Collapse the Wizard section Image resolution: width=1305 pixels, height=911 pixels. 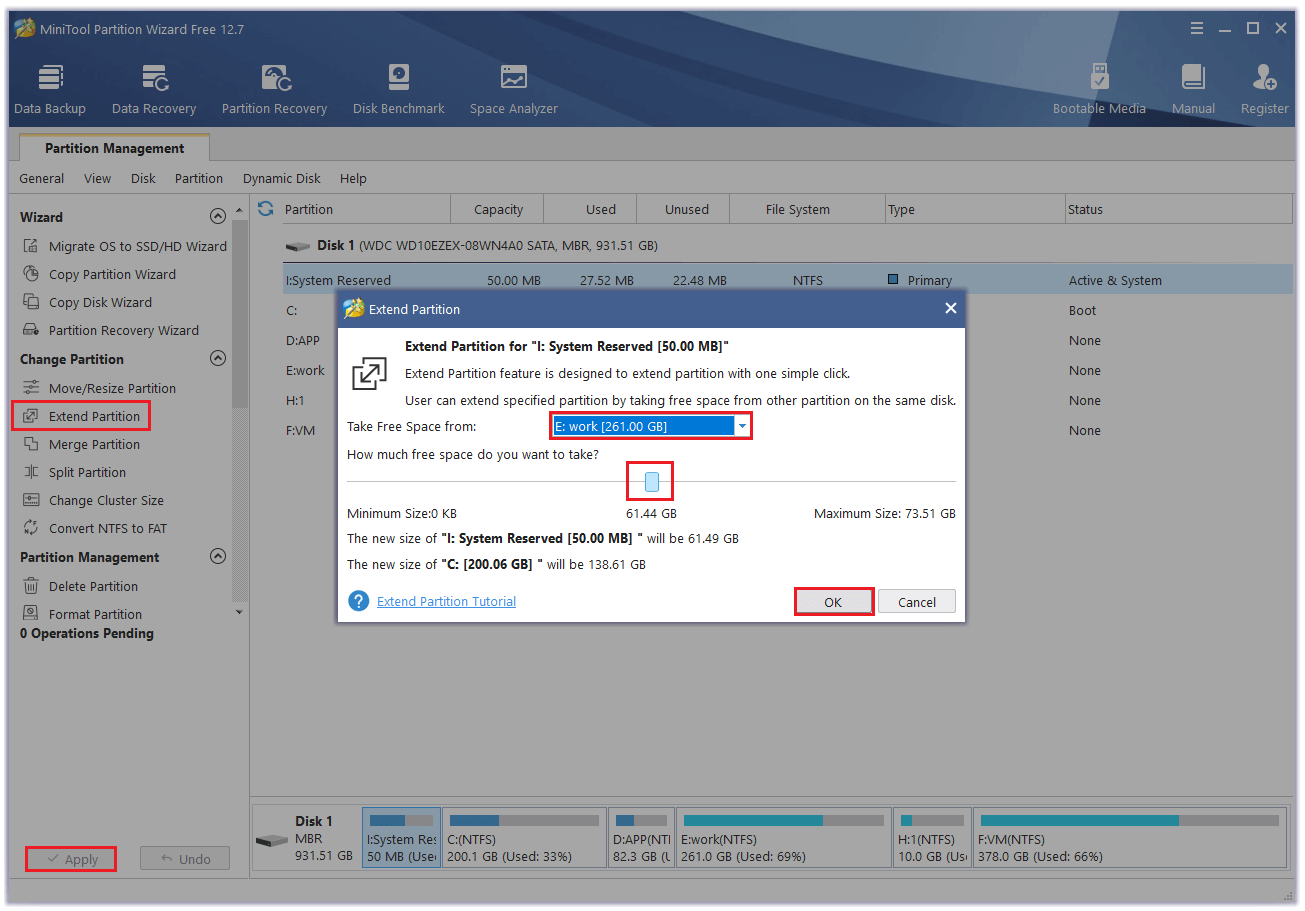point(217,216)
